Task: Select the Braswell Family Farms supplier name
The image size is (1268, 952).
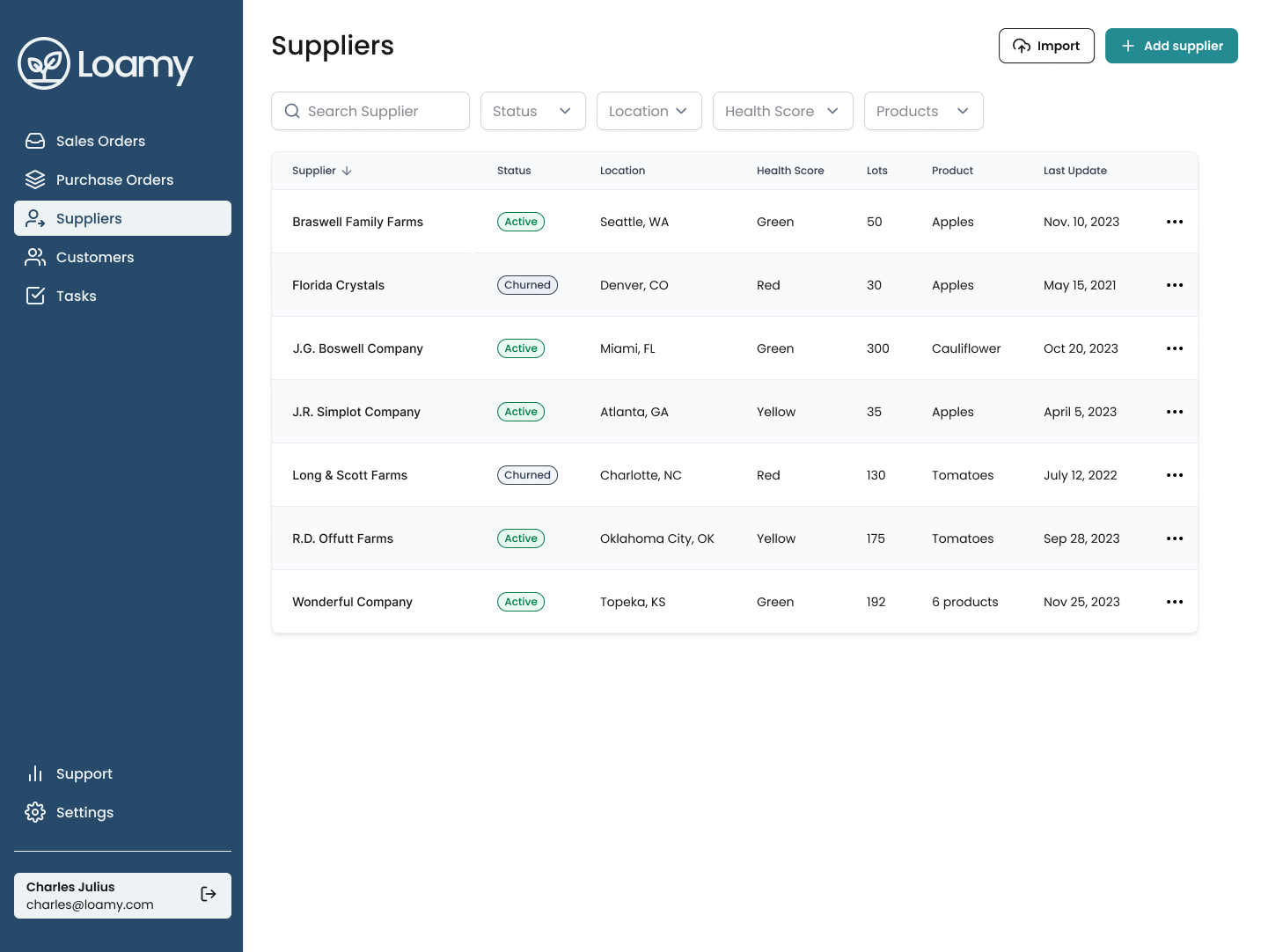Action: point(357,222)
